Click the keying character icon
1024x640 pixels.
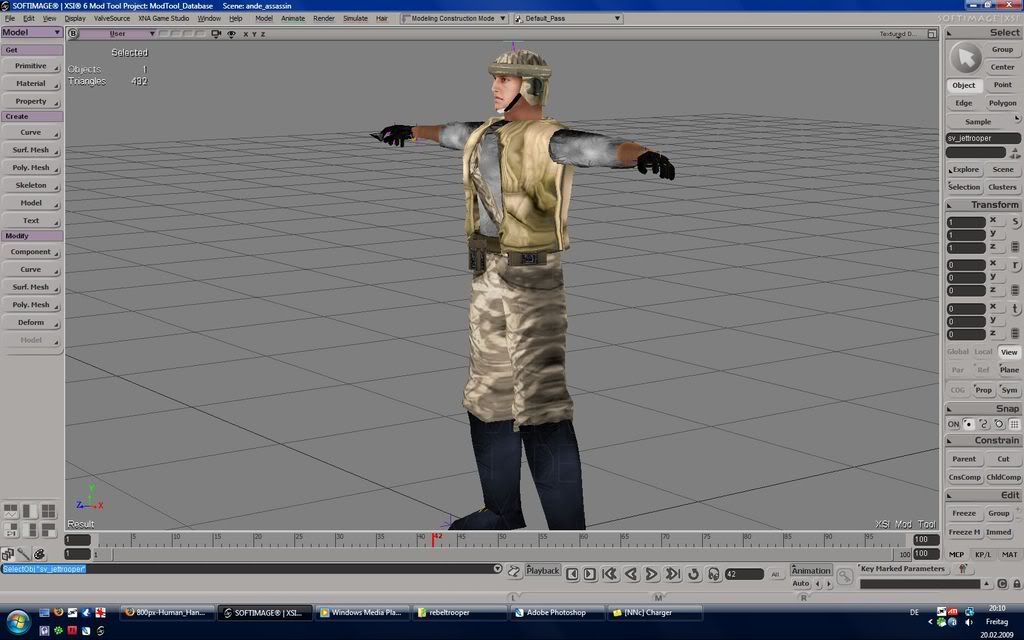point(963,569)
